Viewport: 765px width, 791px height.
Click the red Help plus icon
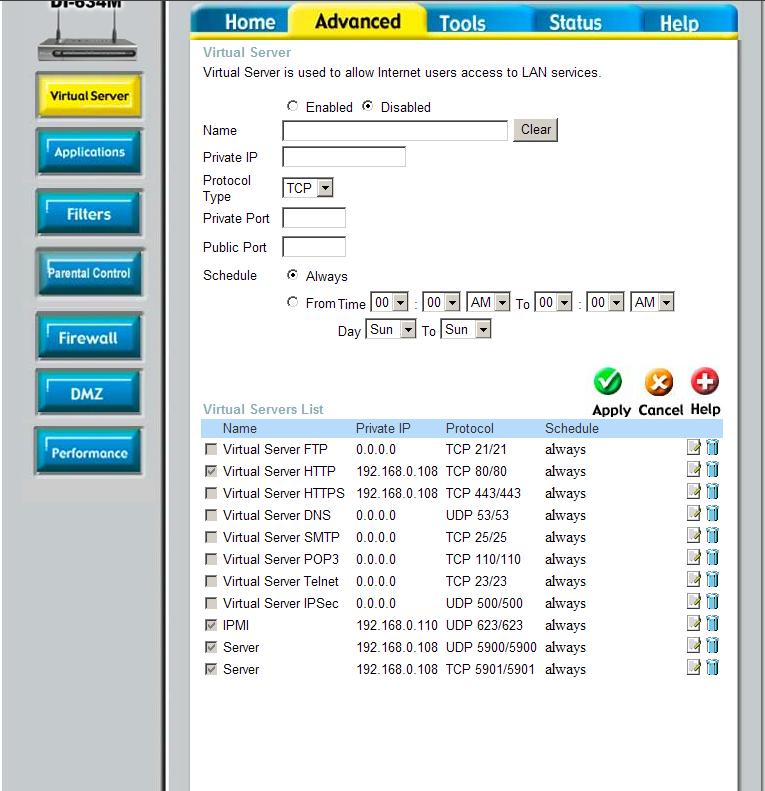705,381
